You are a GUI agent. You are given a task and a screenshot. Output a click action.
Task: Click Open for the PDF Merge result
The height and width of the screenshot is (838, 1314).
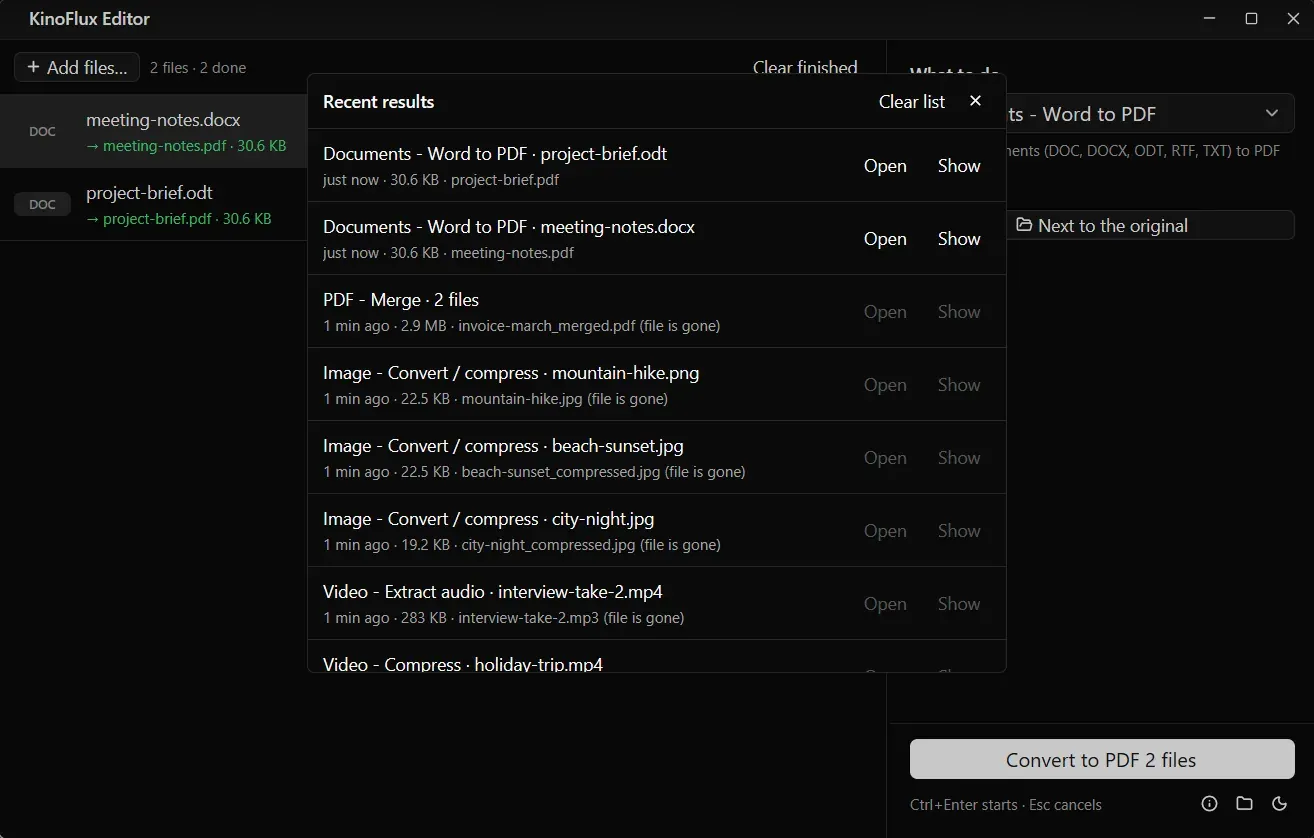click(x=885, y=312)
